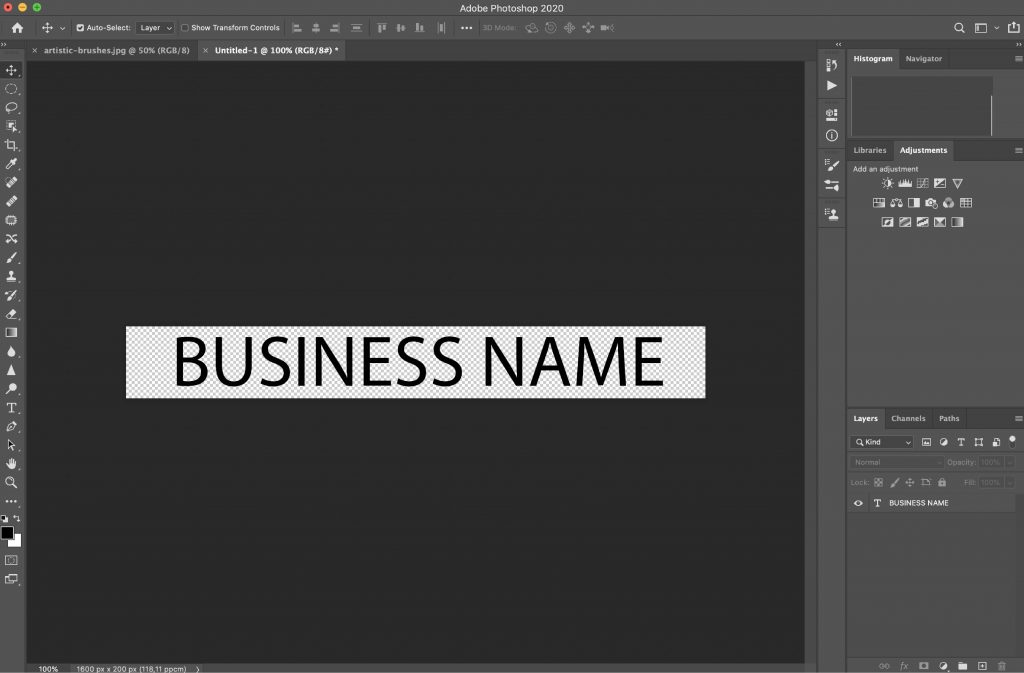Select the Lasso tool
Screen dimensions: 1024x673
(12, 107)
